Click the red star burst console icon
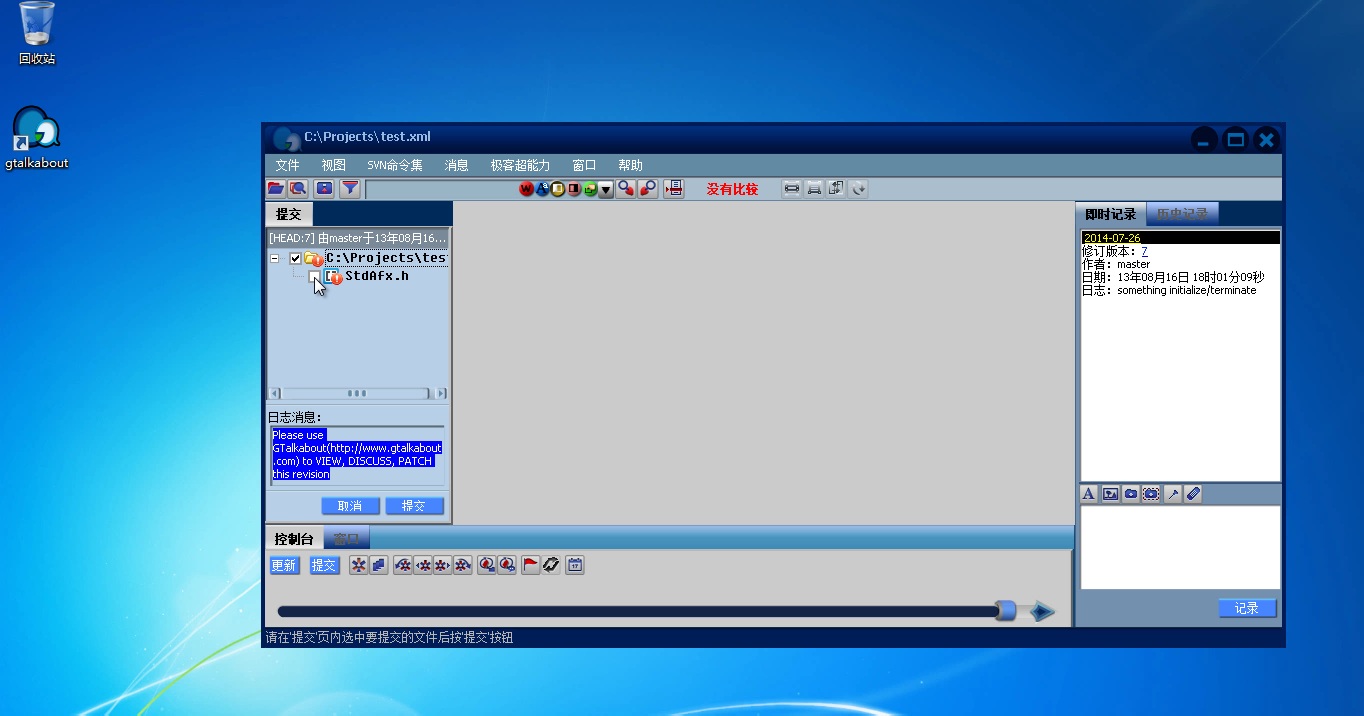Screen dimensions: 1364x716 [358, 565]
